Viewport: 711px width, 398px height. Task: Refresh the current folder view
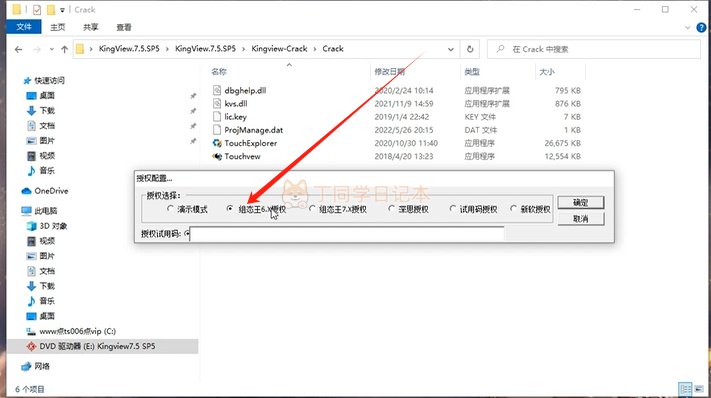(x=470, y=49)
